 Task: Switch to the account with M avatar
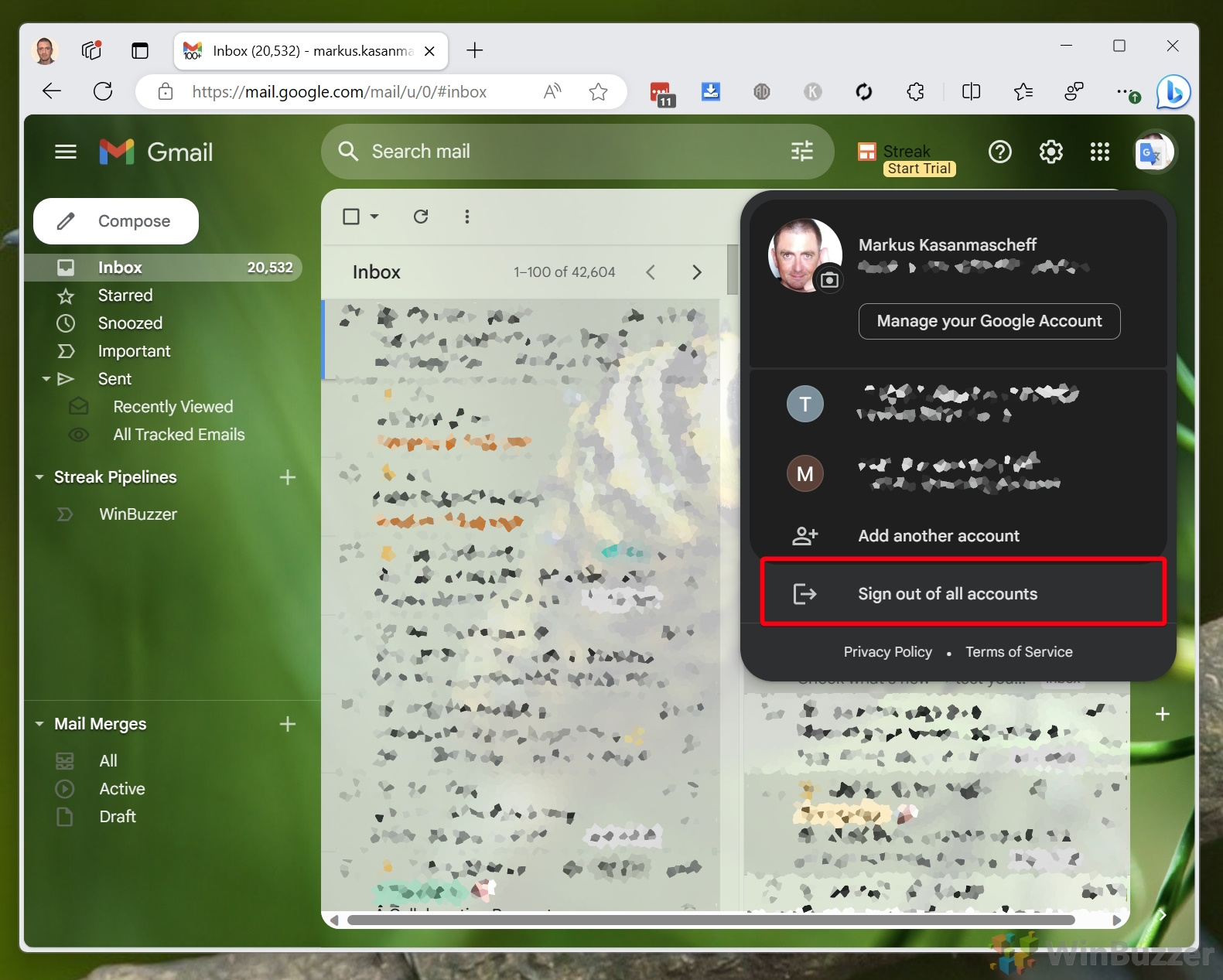point(958,473)
